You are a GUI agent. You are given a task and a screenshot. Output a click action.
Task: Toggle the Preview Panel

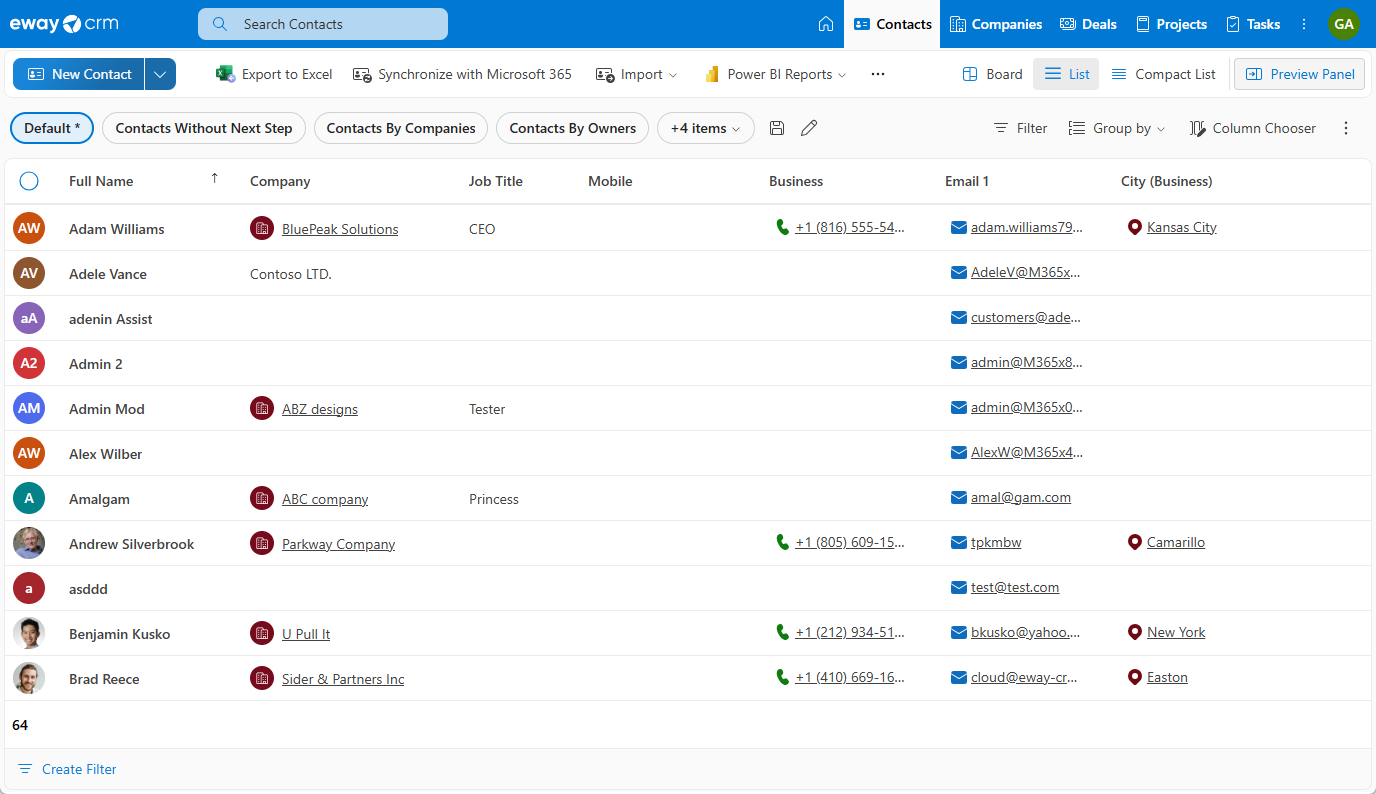tap(1299, 74)
